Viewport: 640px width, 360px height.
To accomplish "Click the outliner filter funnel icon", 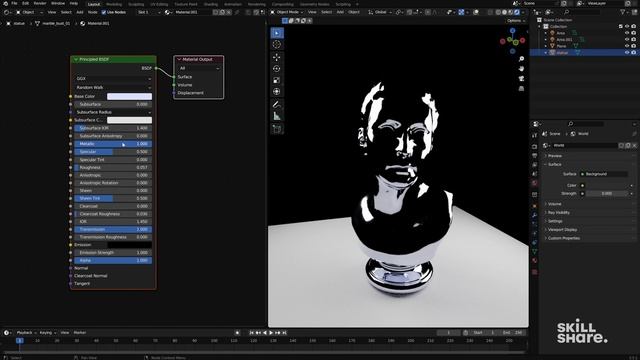I will pyautogui.click(x=623, y=12).
